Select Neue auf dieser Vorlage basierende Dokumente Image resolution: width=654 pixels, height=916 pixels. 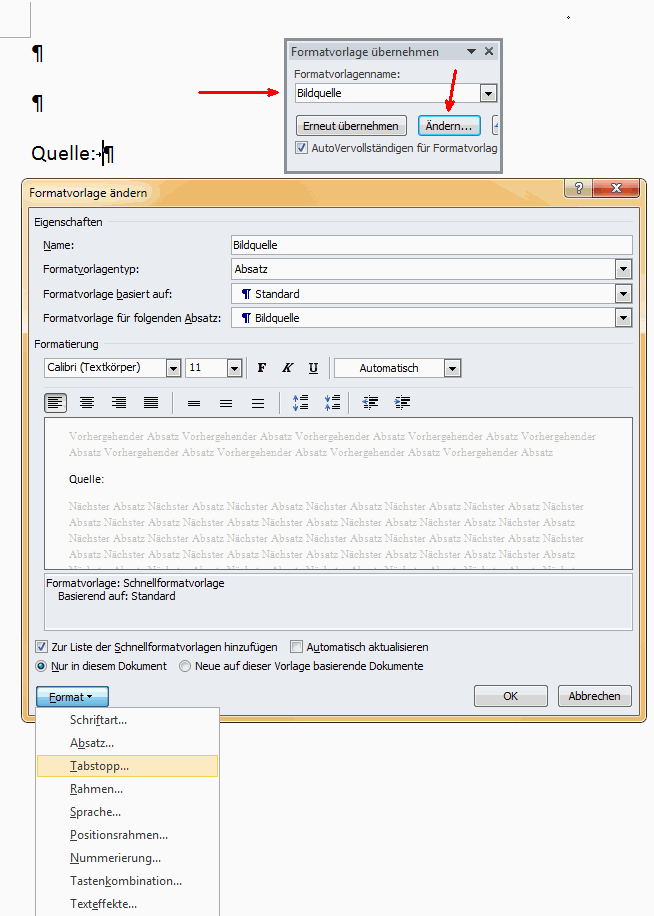(x=185, y=666)
